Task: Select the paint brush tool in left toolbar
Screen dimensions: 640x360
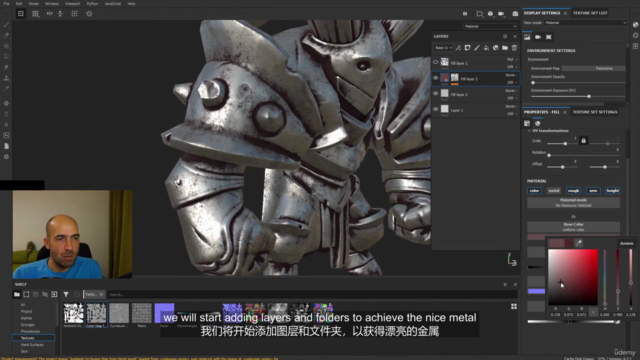Action: [x=7, y=25]
